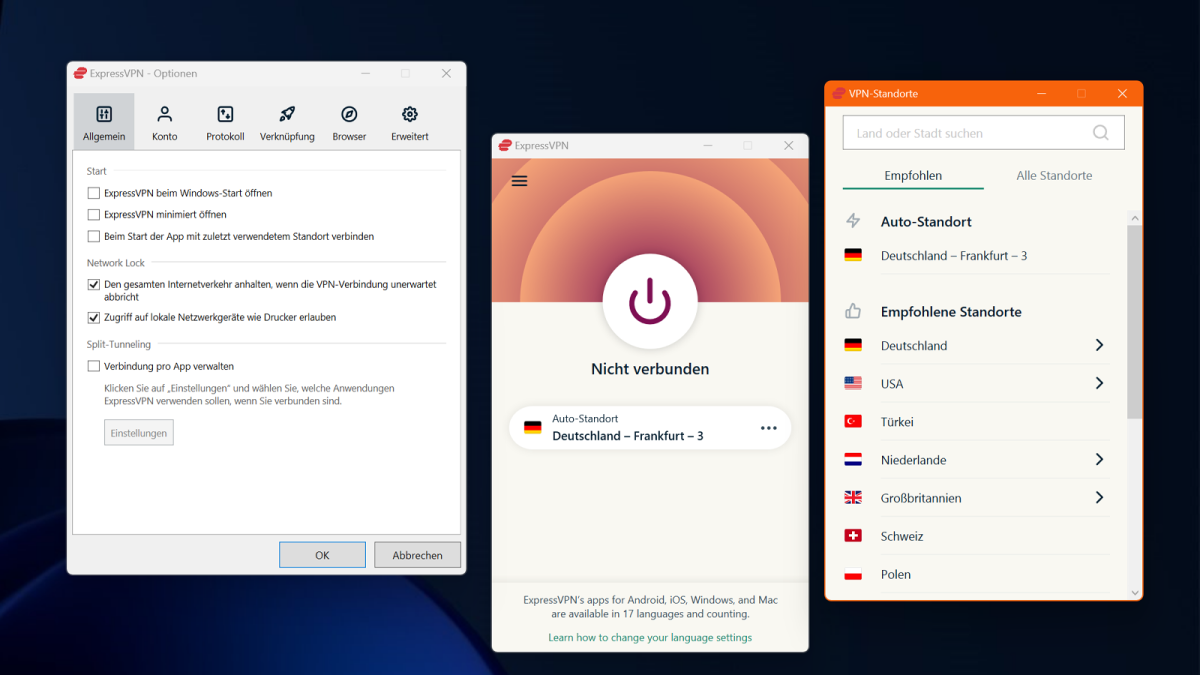Click the magnifier search icon
1200x675 pixels.
(1101, 132)
